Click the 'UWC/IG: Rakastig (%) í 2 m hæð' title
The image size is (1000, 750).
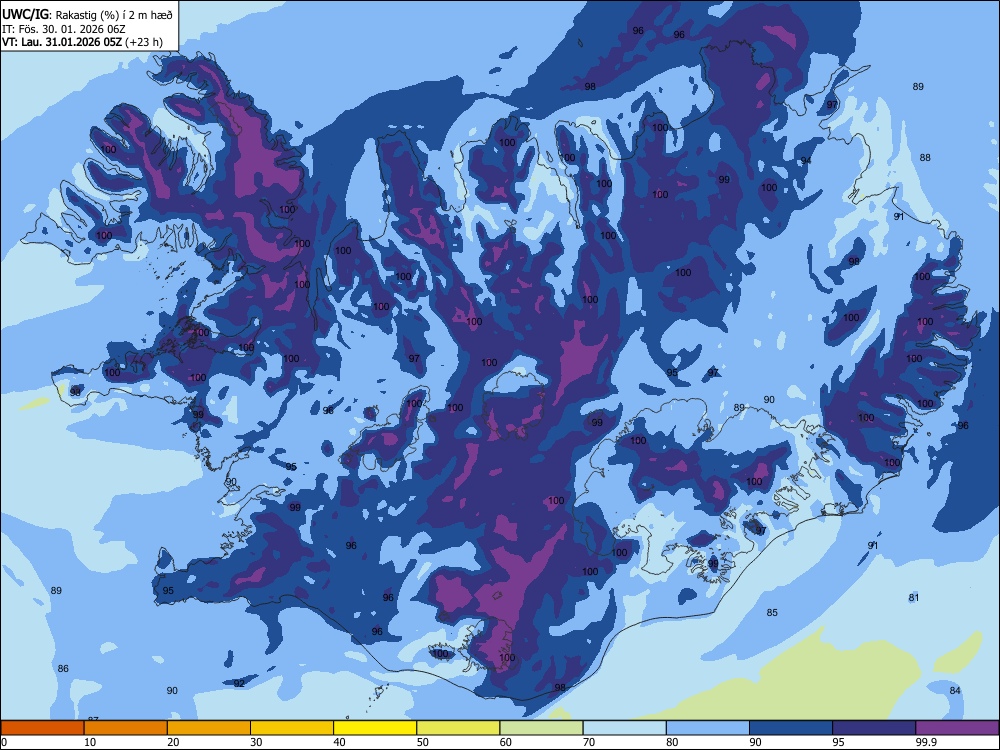pyautogui.click(x=87, y=13)
